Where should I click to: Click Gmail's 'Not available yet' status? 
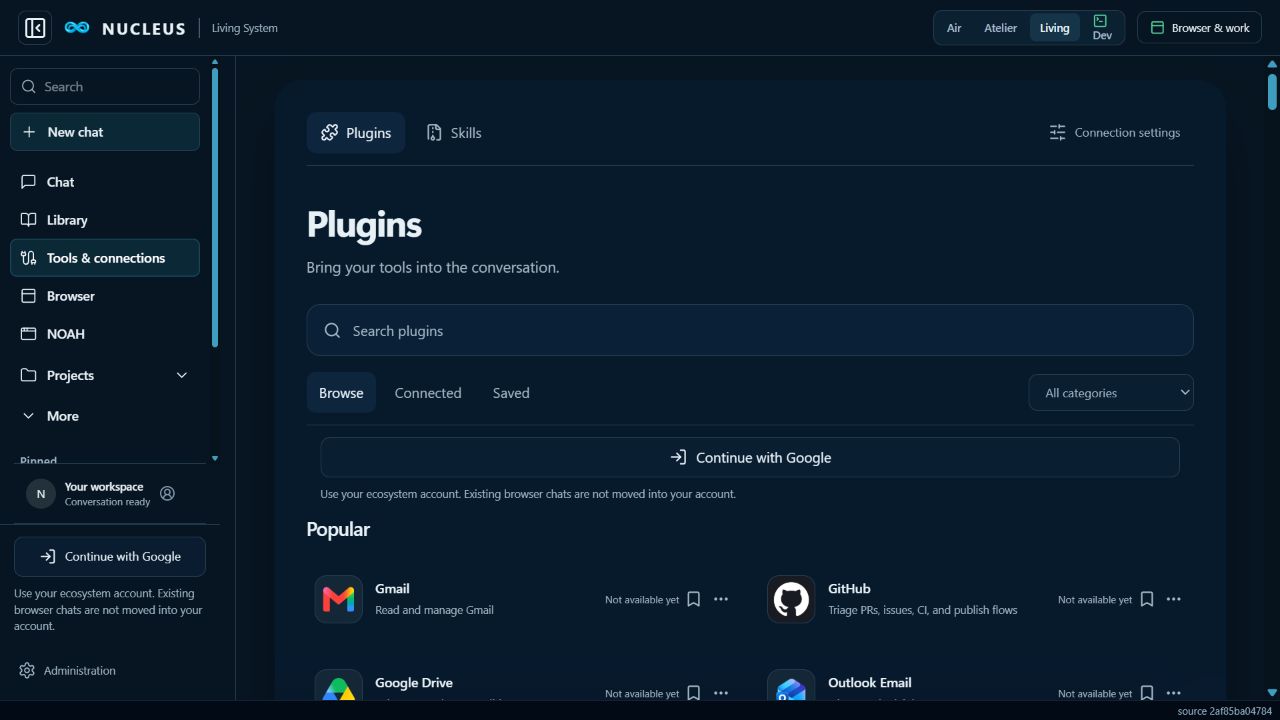point(642,600)
